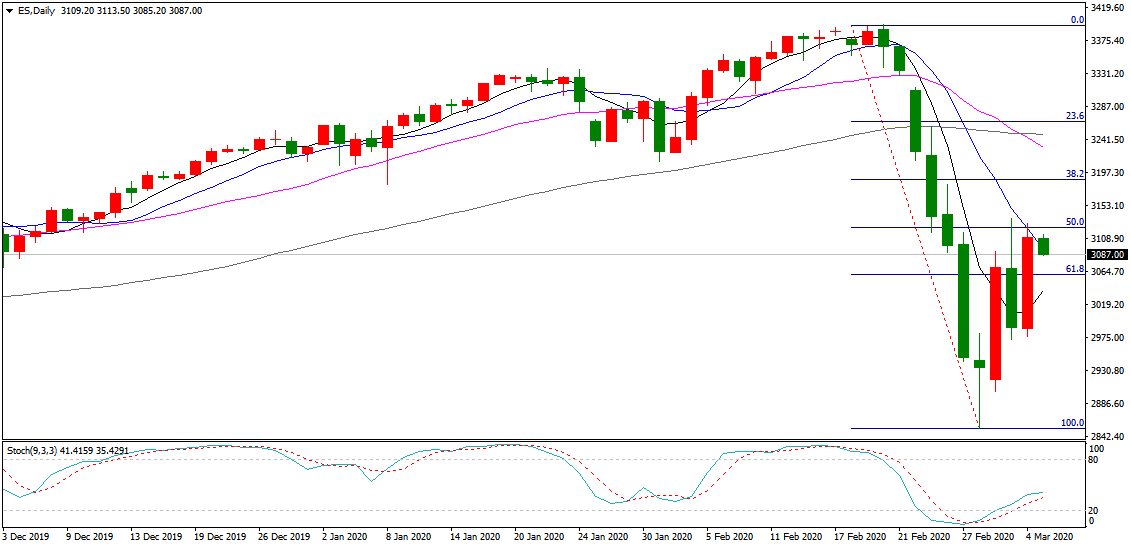Click the 80 level on stochastic scale
This screenshot has width=1131, height=548.
tap(1095, 460)
